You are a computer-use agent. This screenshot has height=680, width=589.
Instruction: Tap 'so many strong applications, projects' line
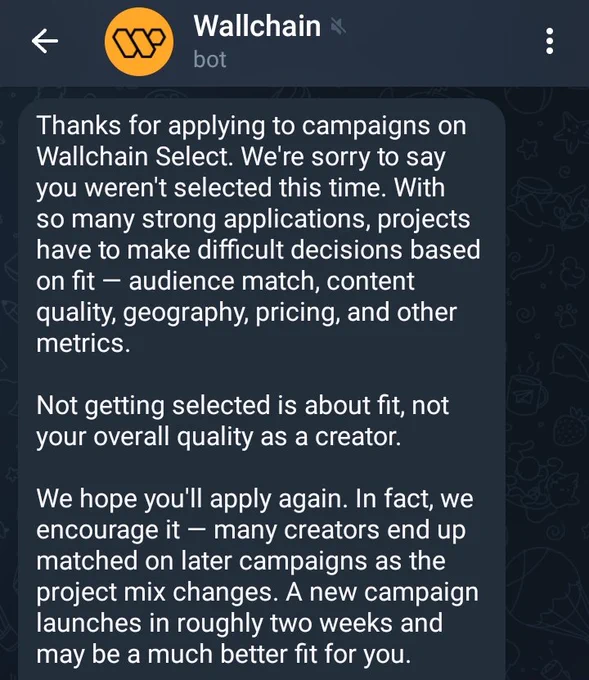[x=253, y=219]
